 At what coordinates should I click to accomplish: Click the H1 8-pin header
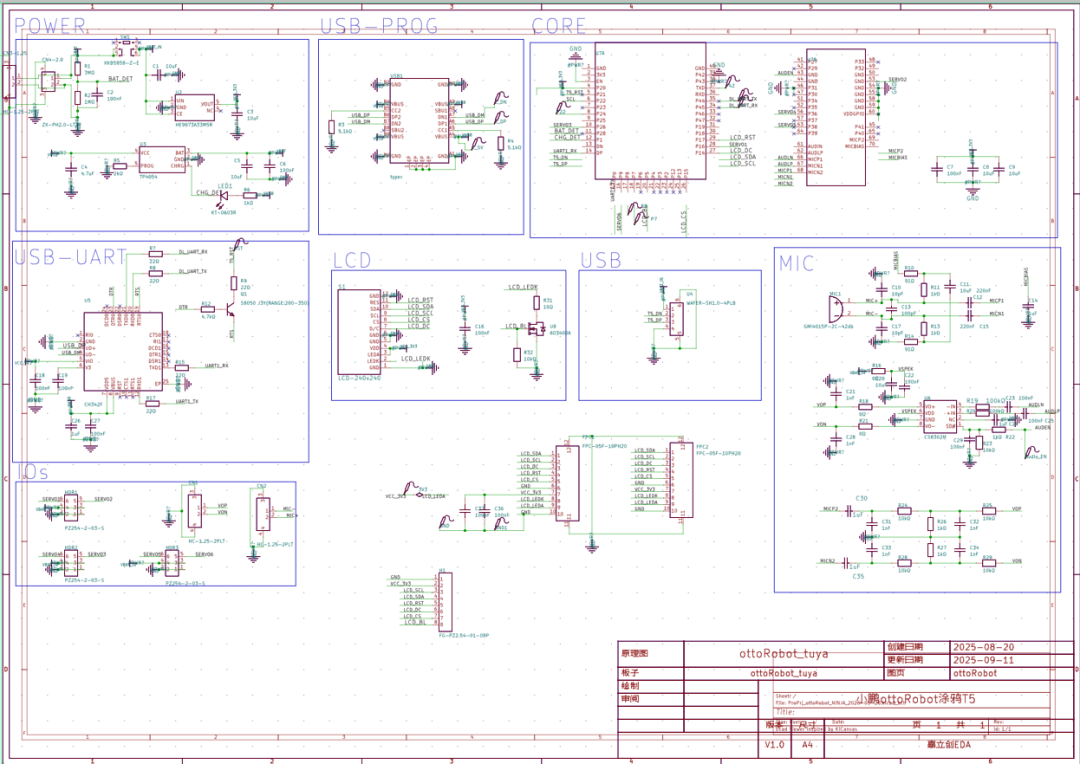point(445,600)
